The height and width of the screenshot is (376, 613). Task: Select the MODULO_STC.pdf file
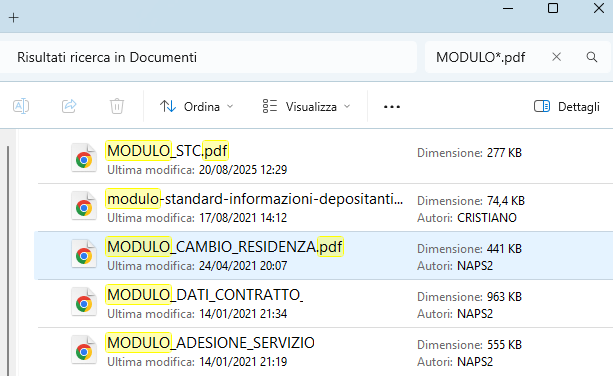click(324, 159)
